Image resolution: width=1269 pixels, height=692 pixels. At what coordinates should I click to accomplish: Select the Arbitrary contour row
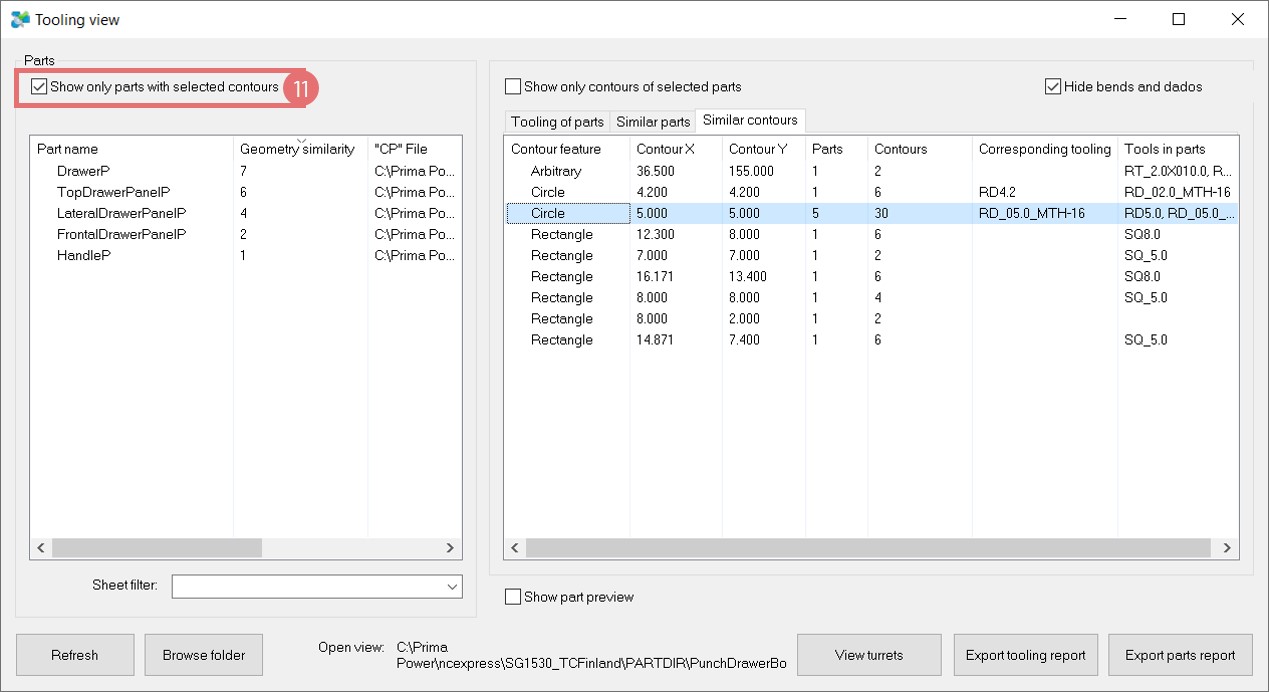[x=556, y=171]
